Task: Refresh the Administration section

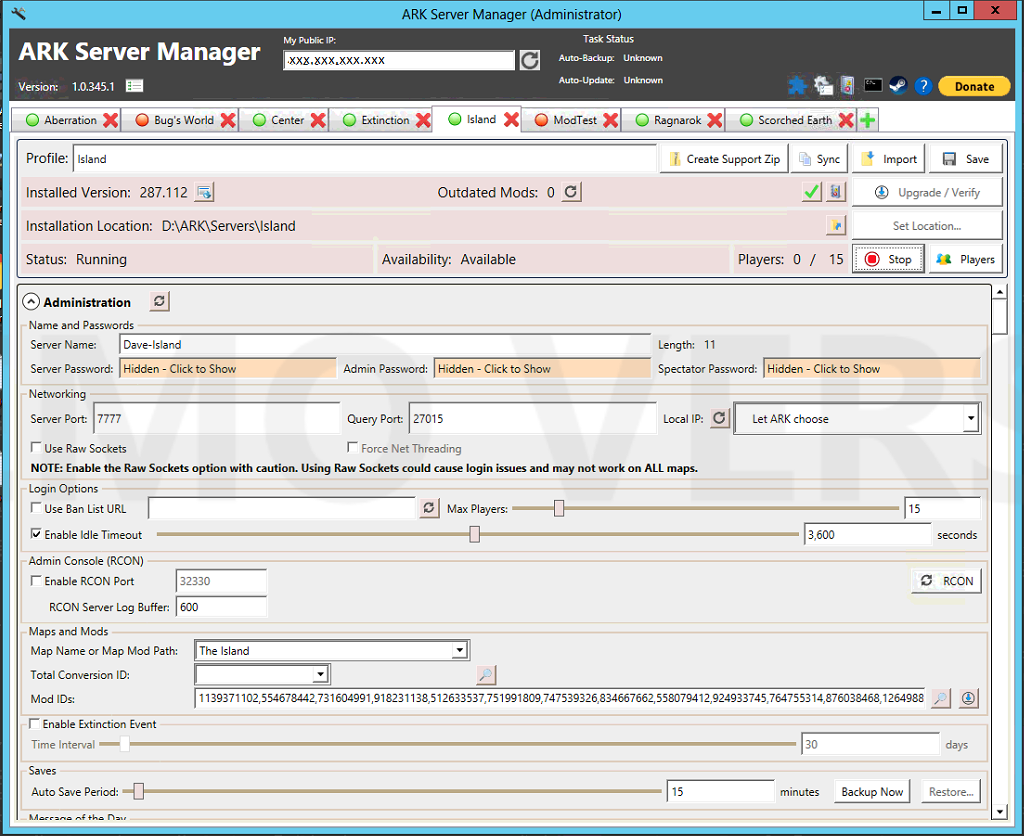Action: [159, 301]
